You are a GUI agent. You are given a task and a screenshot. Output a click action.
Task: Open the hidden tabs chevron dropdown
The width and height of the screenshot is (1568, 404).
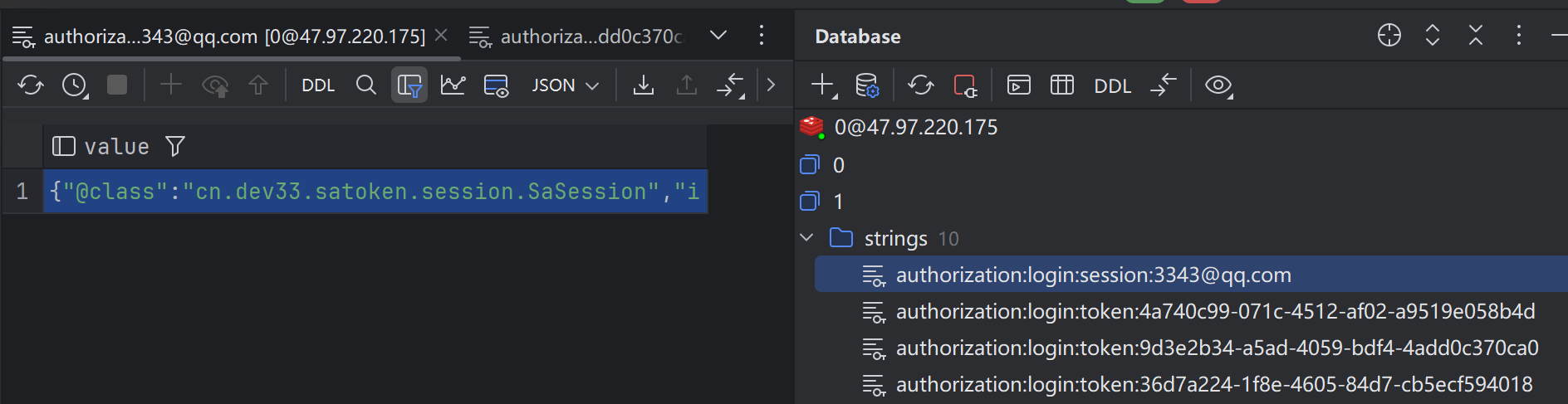pos(718,36)
